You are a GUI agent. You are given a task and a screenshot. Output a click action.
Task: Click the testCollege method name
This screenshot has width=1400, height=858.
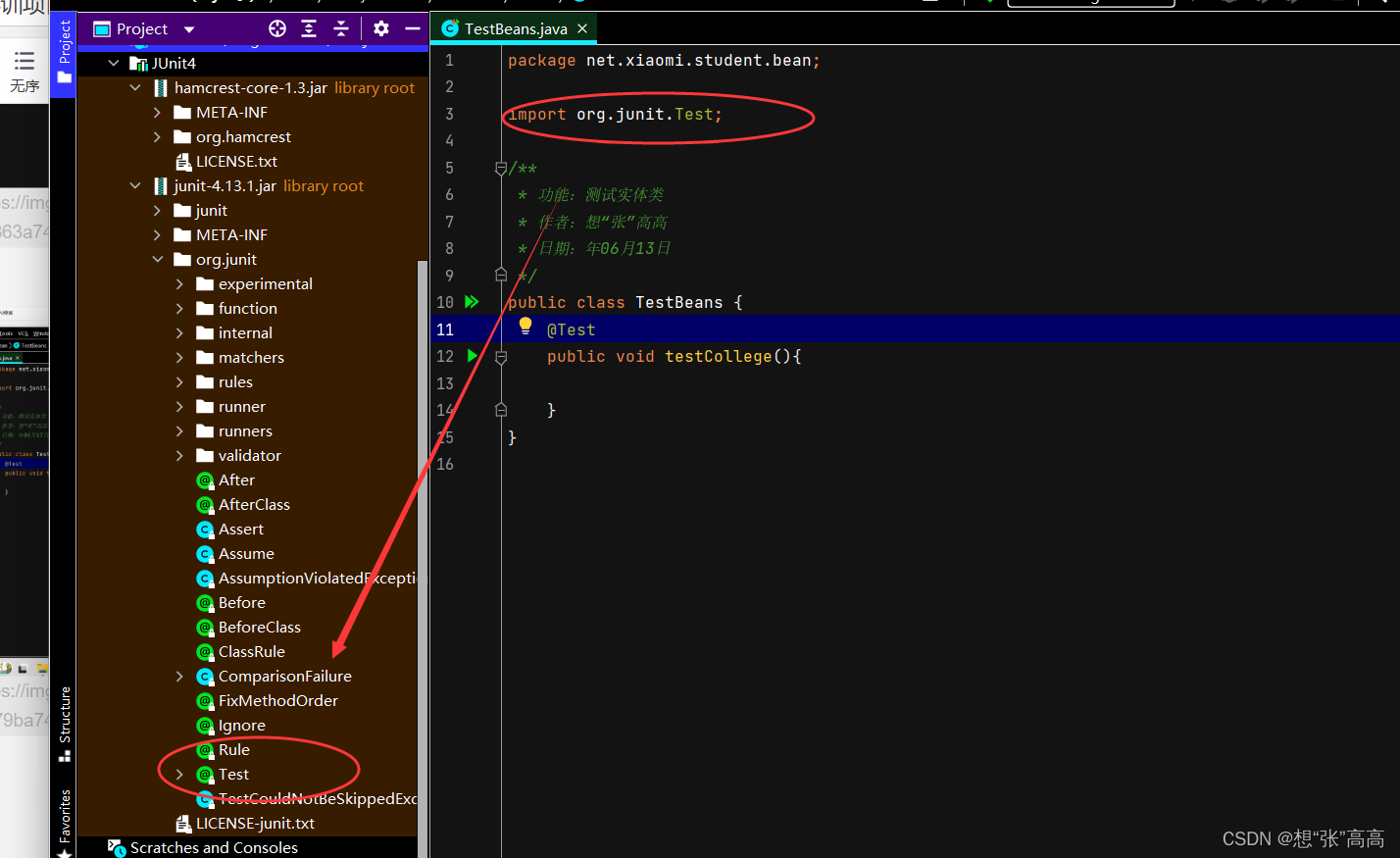click(x=718, y=356)
